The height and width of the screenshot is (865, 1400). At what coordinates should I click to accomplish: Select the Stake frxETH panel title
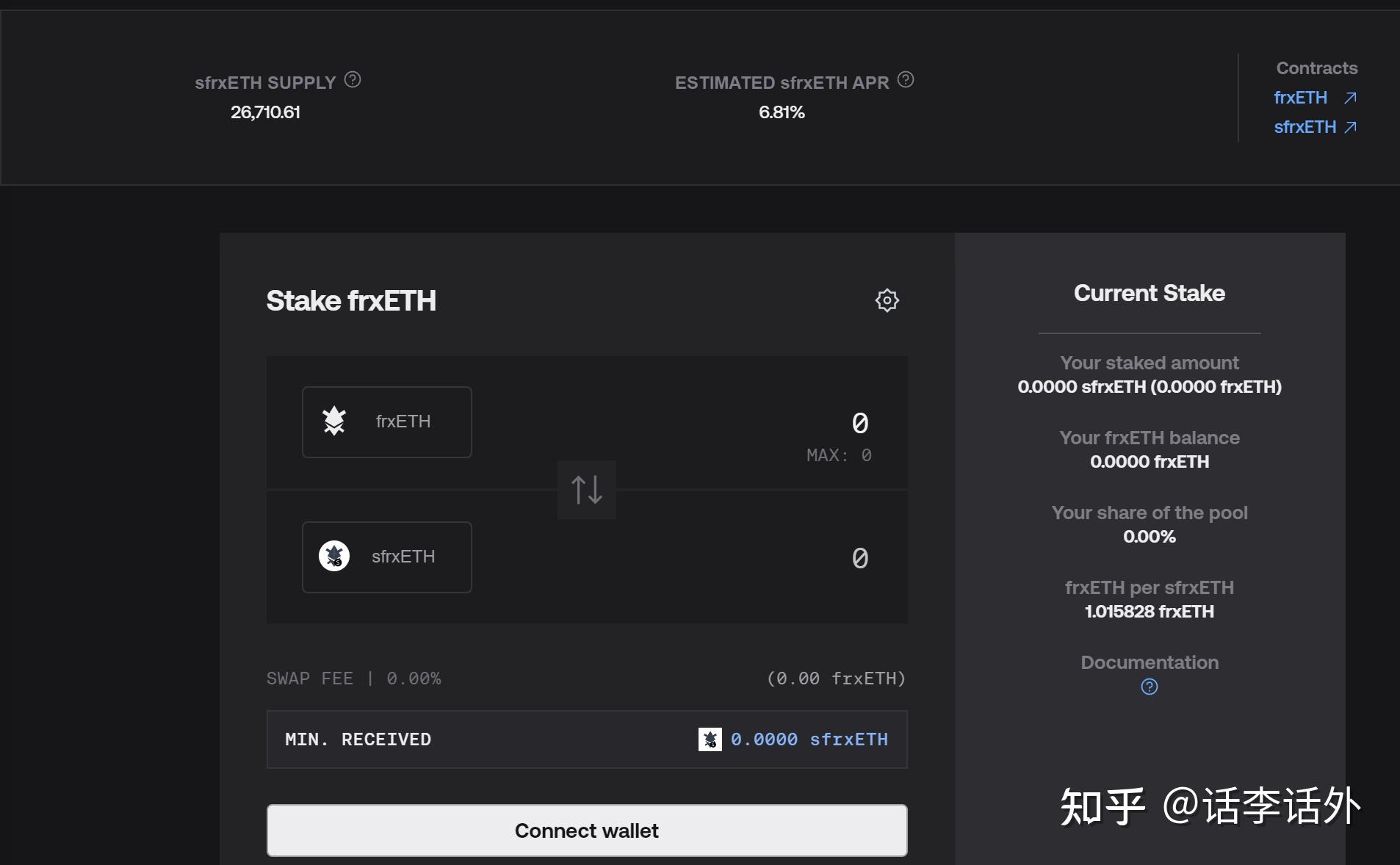[350, 300]
